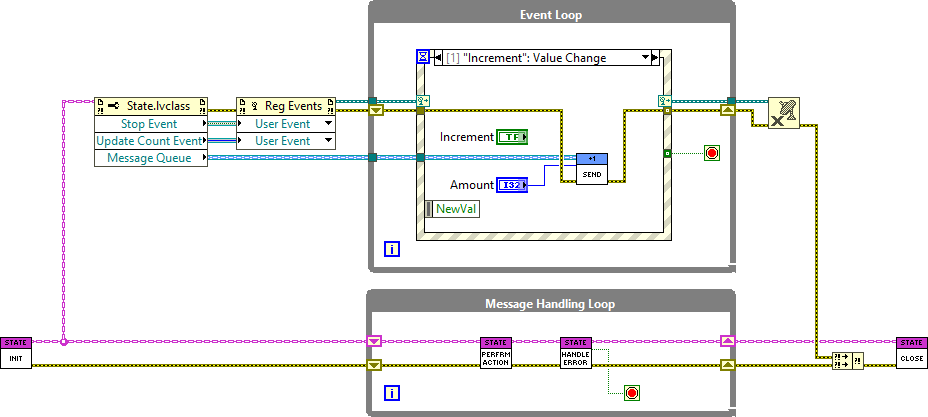Open the second User Event dropdown
The image size is (928, 417).
(x=286, y=141)
